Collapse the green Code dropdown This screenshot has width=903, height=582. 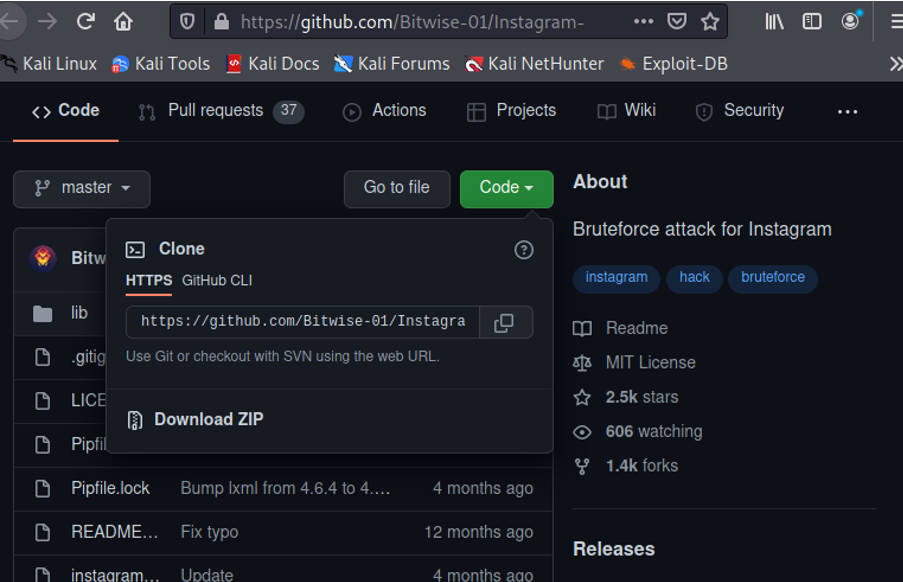(506, 188)
